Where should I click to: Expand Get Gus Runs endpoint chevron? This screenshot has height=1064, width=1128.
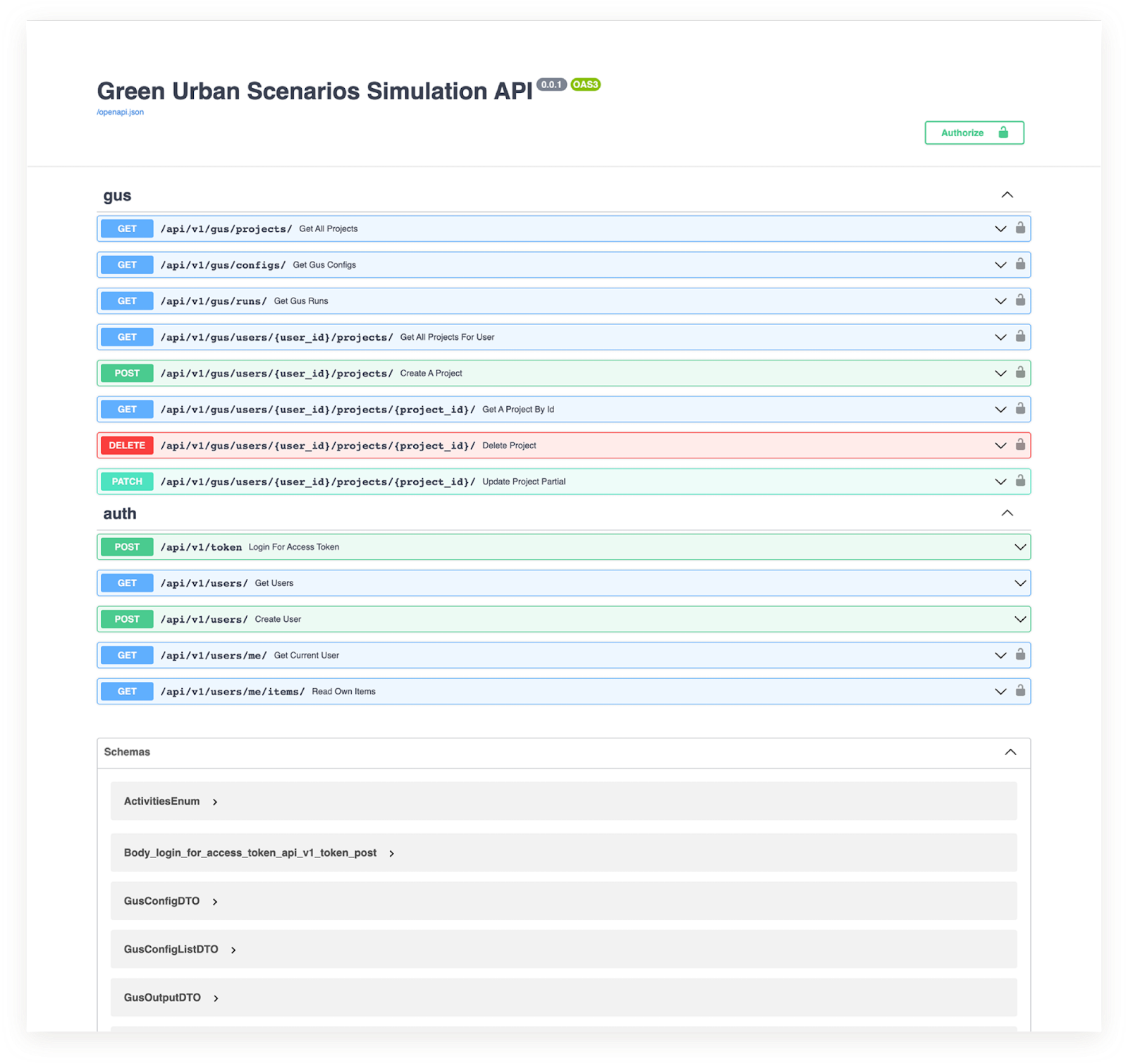coord(1000,301)
